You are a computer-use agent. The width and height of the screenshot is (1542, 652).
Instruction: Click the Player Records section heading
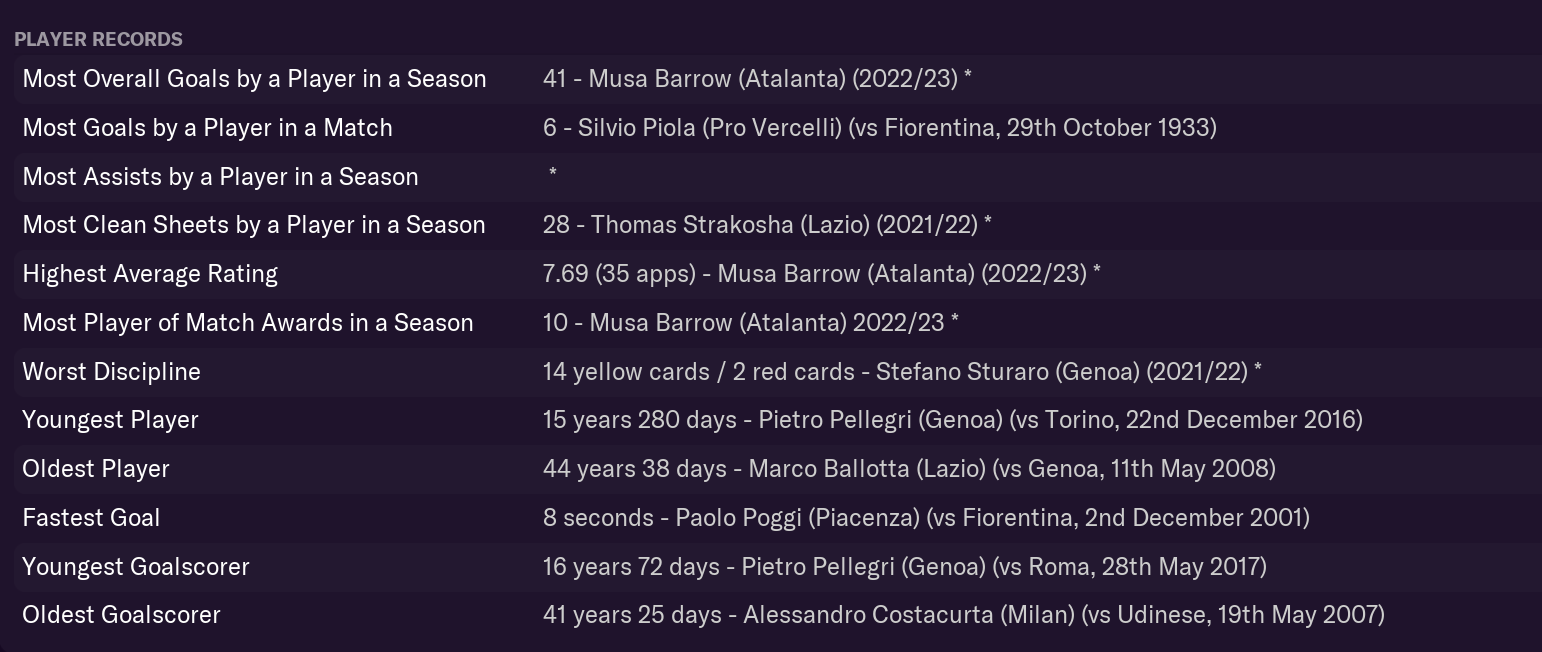(98, 39)
